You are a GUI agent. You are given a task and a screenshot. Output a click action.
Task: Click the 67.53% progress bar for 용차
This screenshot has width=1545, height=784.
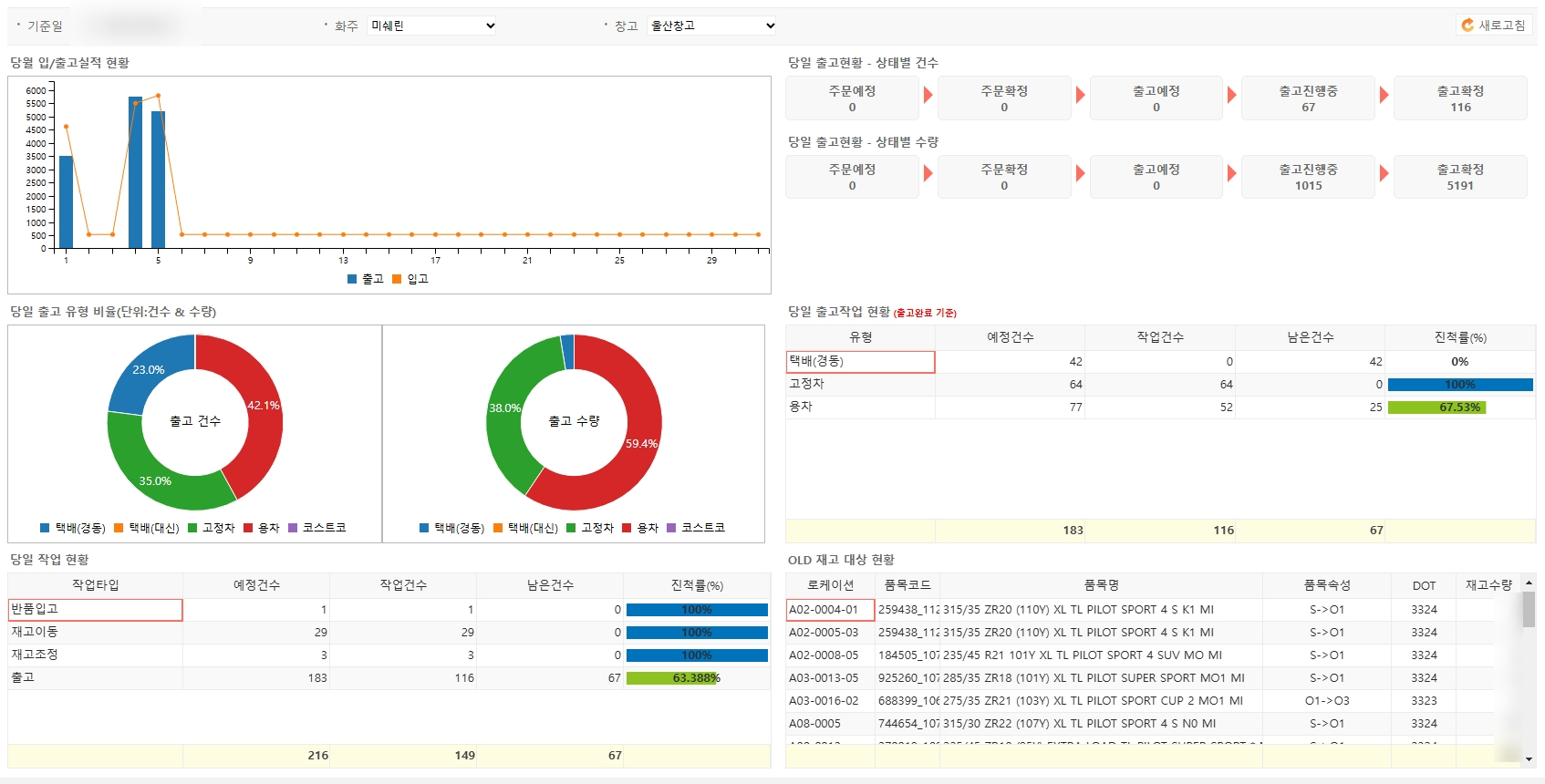point(1436,407)
